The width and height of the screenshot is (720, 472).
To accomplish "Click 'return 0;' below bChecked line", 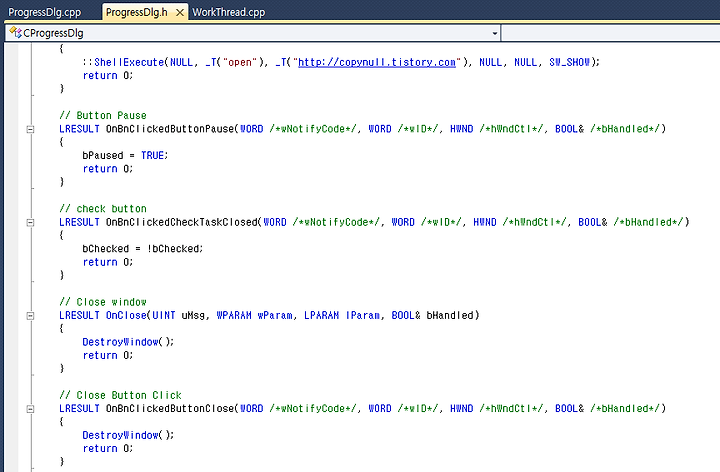I will click(108, 262).
